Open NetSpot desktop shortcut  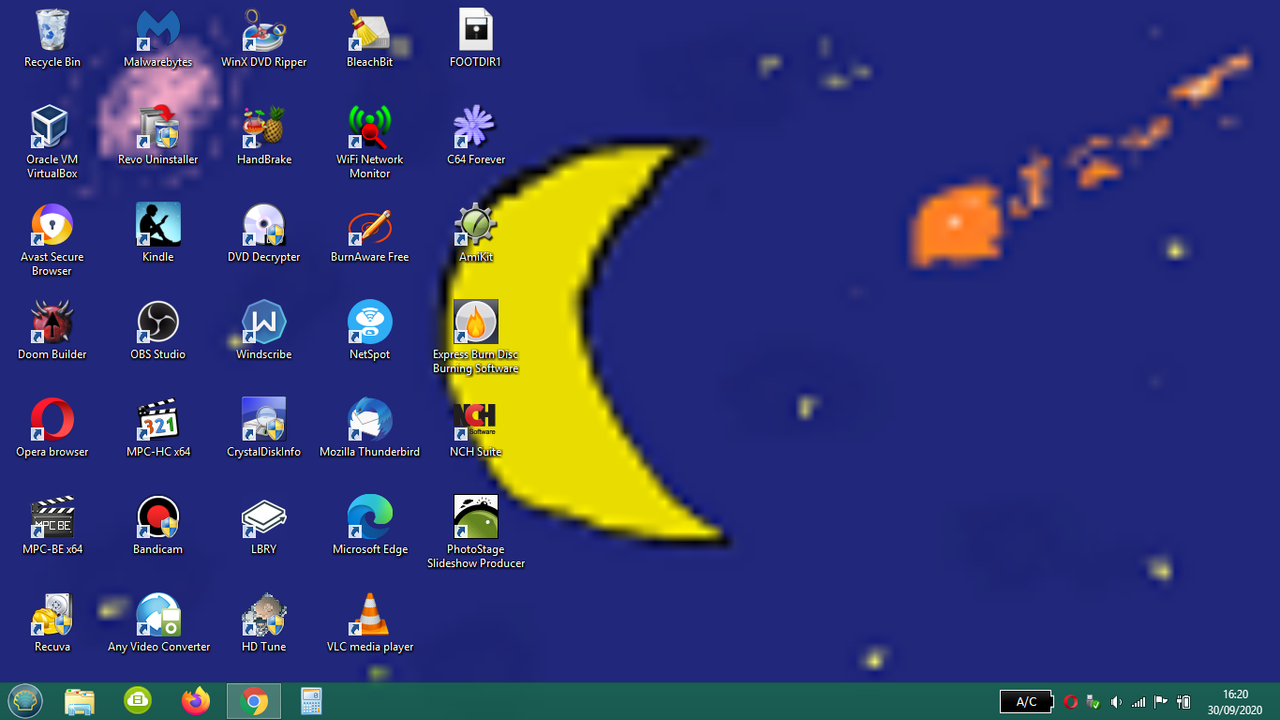370,322
